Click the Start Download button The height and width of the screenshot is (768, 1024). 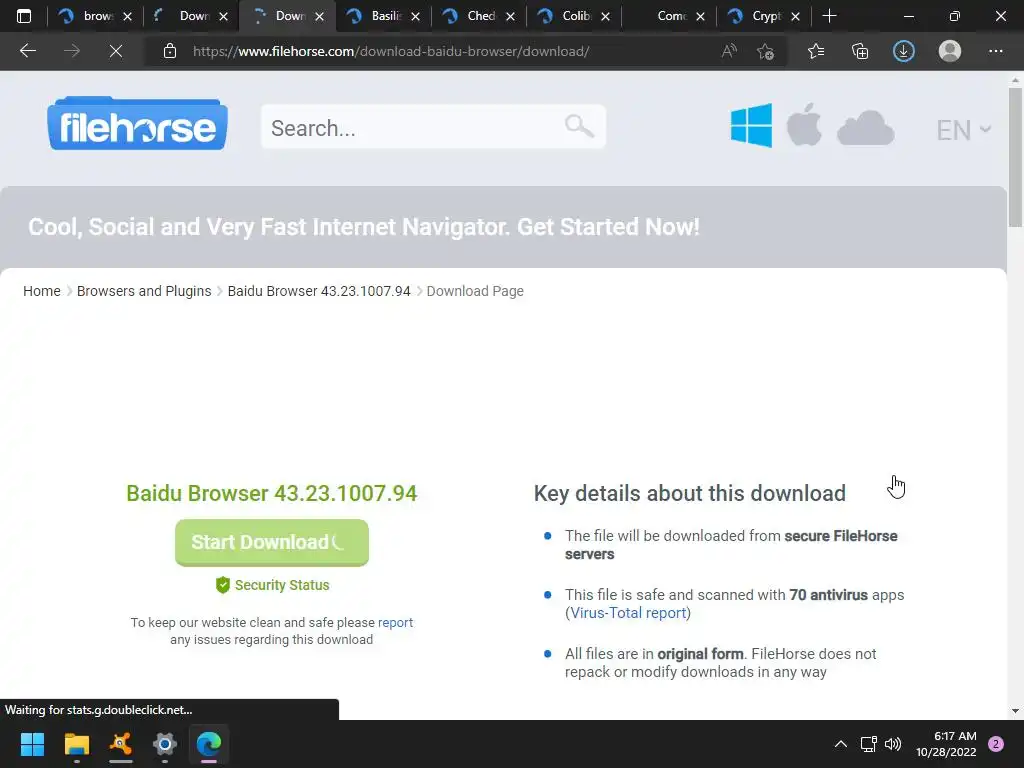tap(272, 542)
